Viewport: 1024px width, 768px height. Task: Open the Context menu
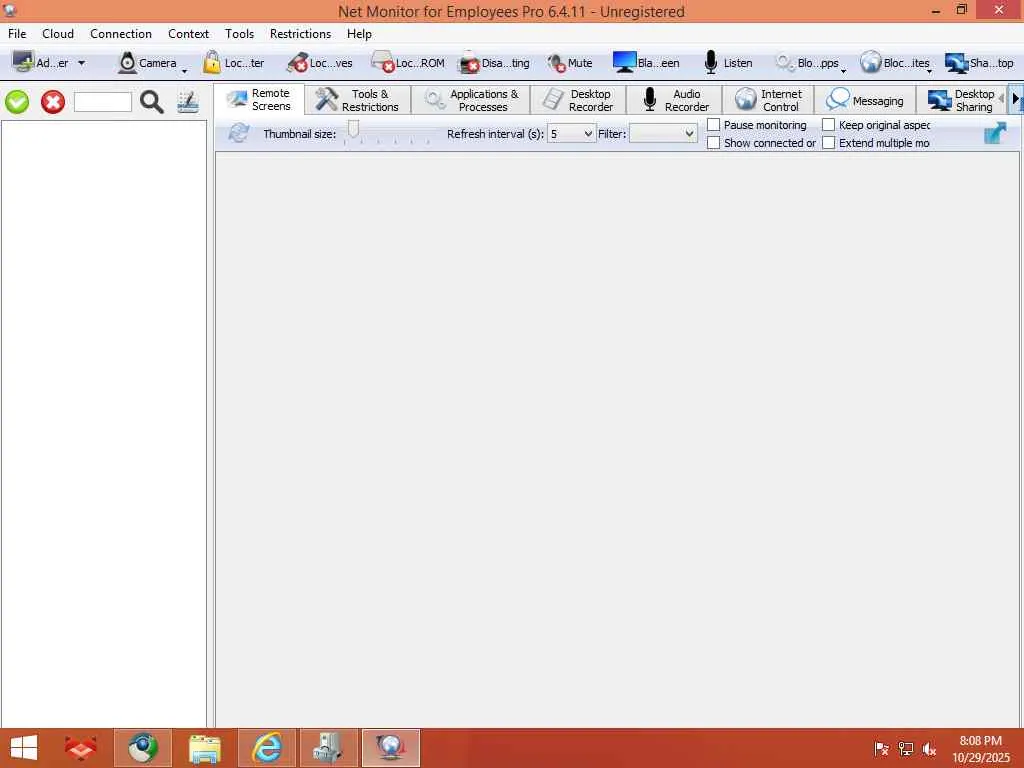(188, 34)
